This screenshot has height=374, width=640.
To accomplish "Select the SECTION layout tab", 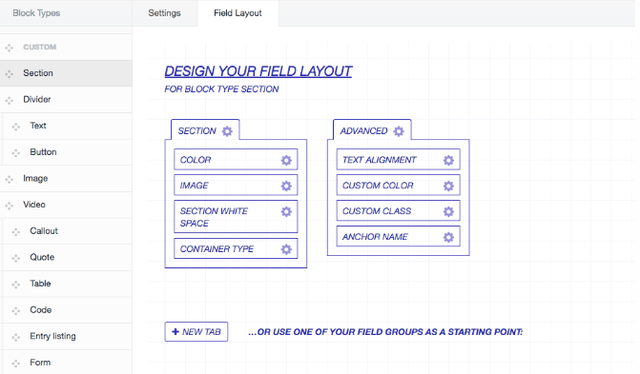I will click(x=205, y=130).
